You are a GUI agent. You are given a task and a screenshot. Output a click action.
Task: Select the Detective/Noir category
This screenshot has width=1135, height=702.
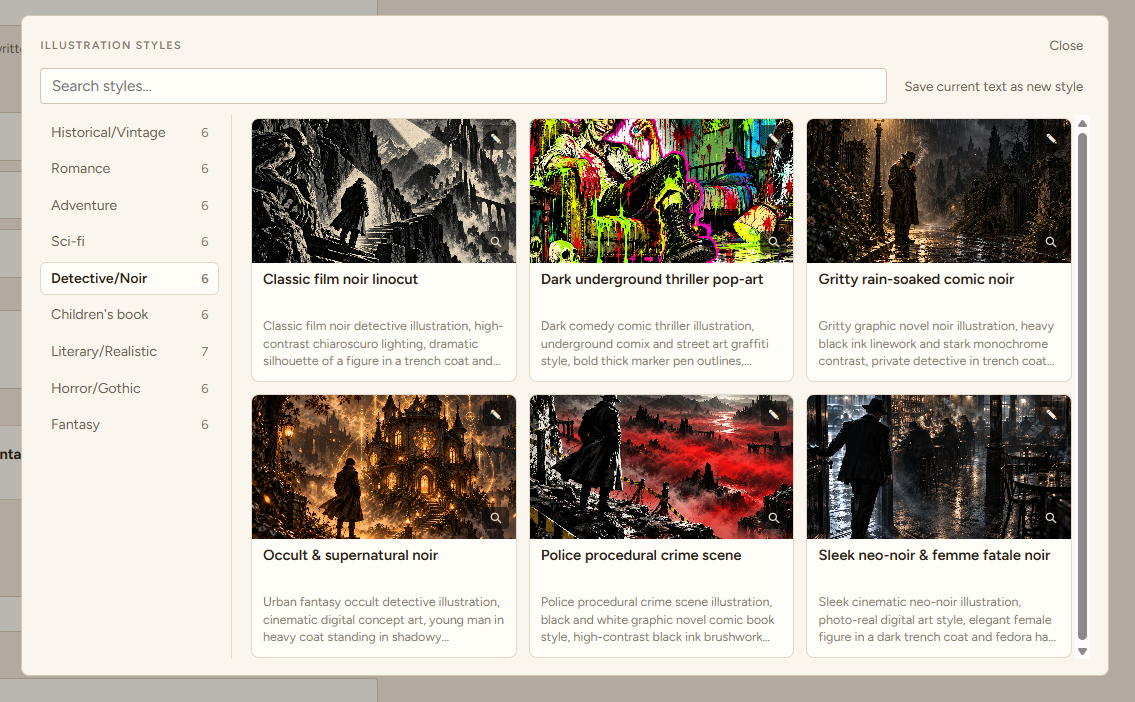pos(130,279)
